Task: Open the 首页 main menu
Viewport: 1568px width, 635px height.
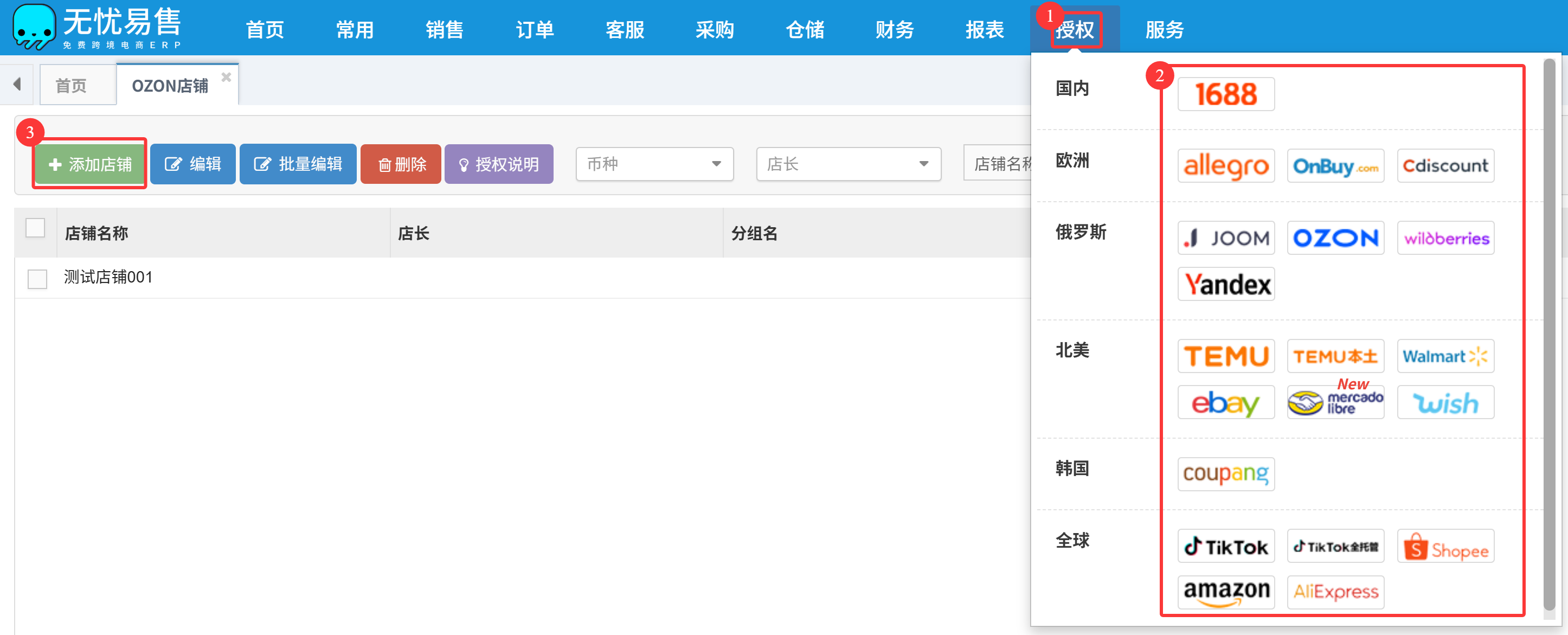Action: pyautogui.click(x=264, y=29)
